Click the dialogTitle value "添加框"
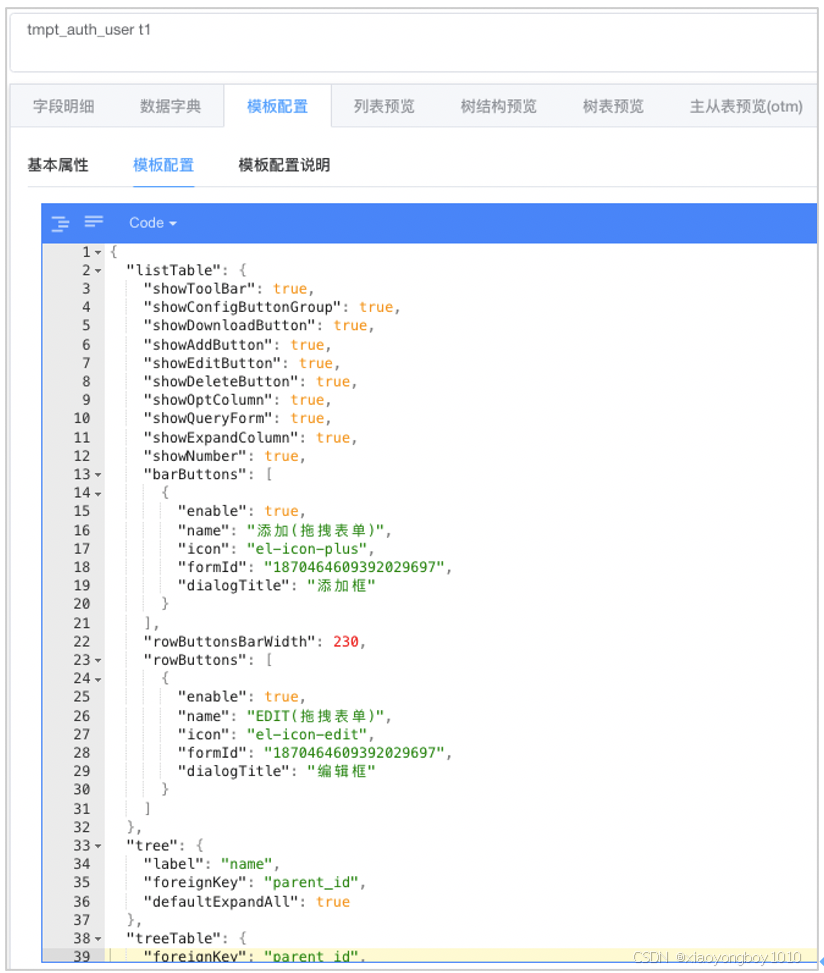The width and height of the screenshot is (824, 973). coord(341,586)
